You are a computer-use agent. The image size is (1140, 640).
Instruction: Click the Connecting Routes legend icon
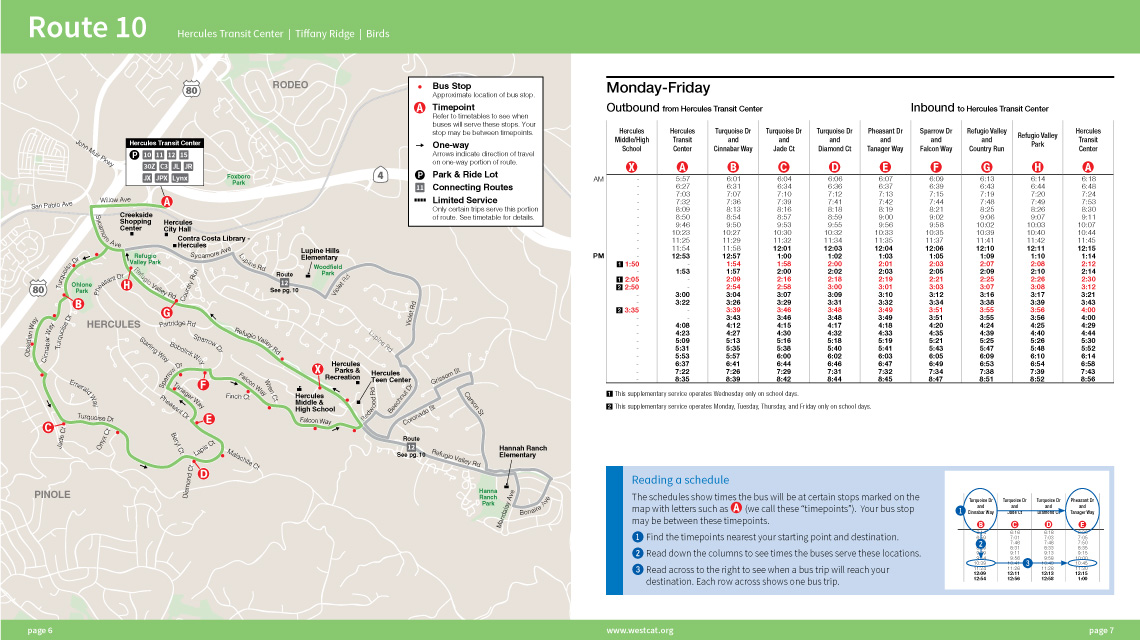click(x=420, y=187)
